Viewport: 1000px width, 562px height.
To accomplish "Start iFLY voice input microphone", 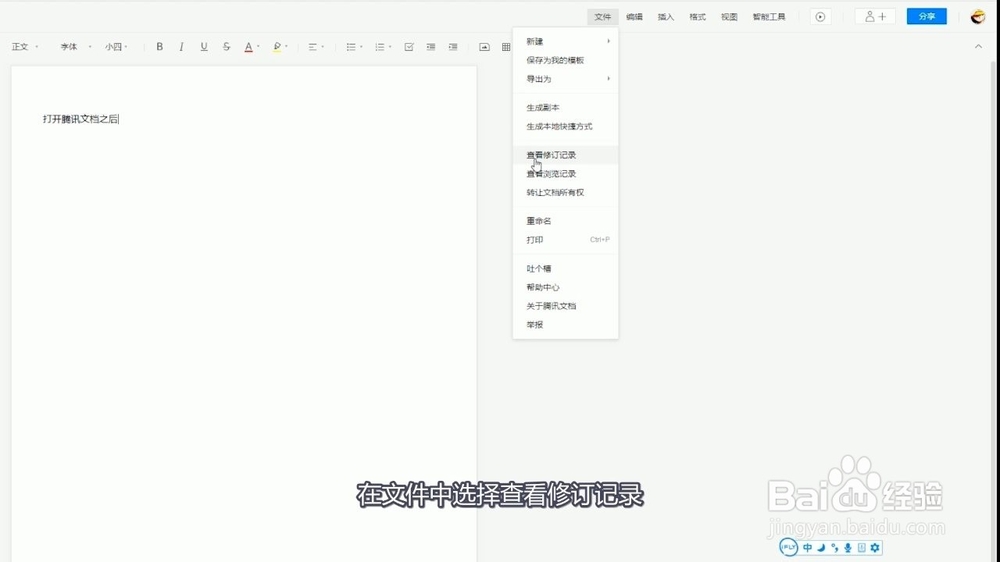I will point(848,547).
